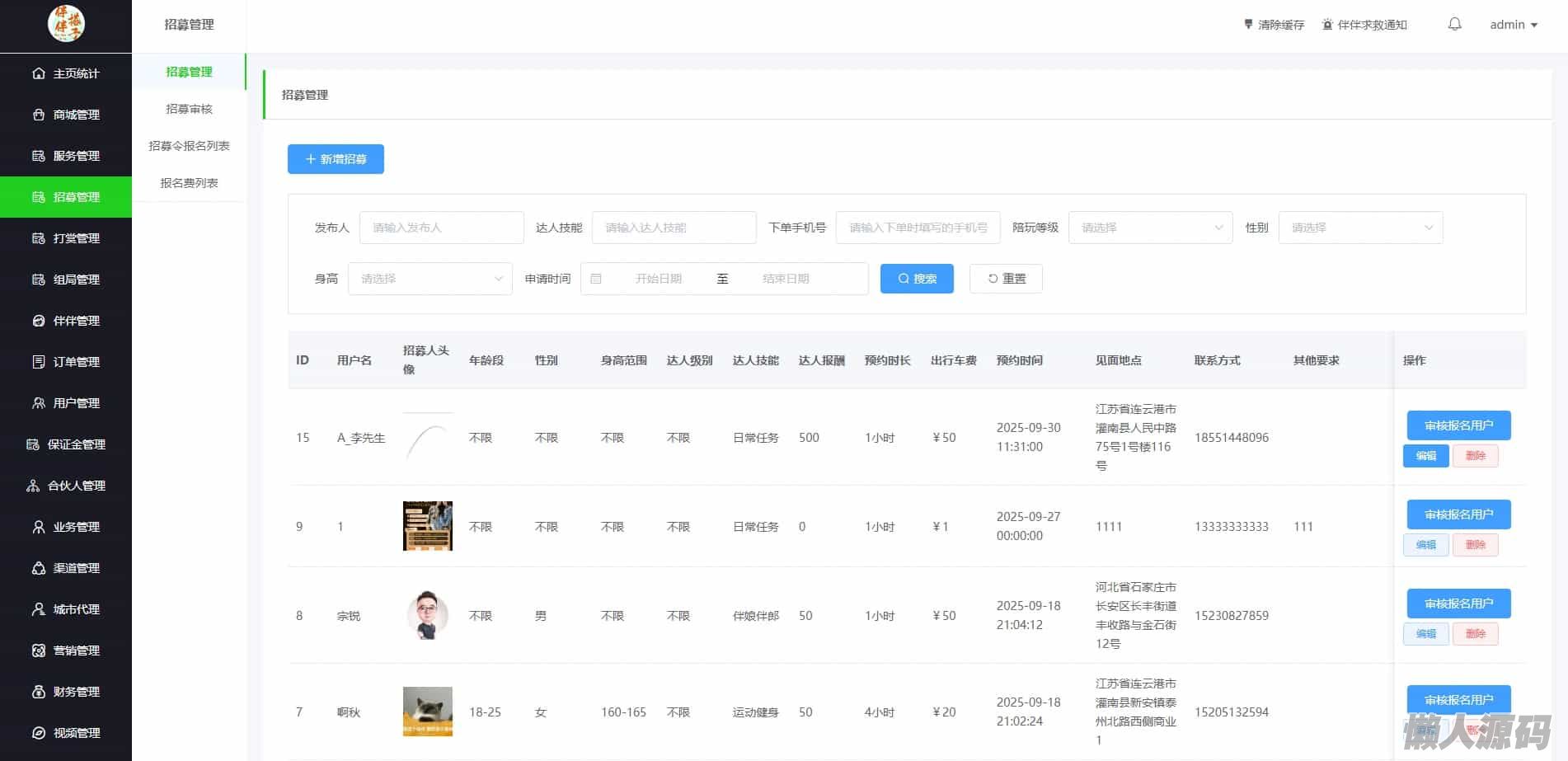
Task: Click the calendar icon in date range
Action: click(x=596, y=279)
